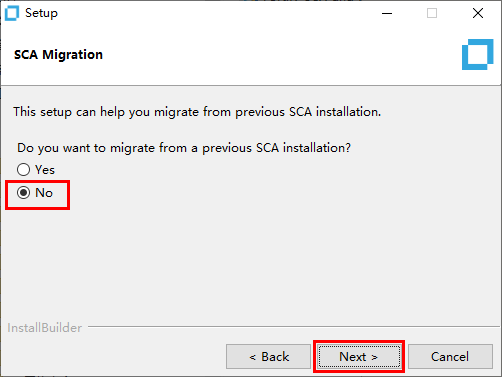Screen dimensions: 502x377
Task: Click the left arrow on the Back button
Action: coord(253,357)
